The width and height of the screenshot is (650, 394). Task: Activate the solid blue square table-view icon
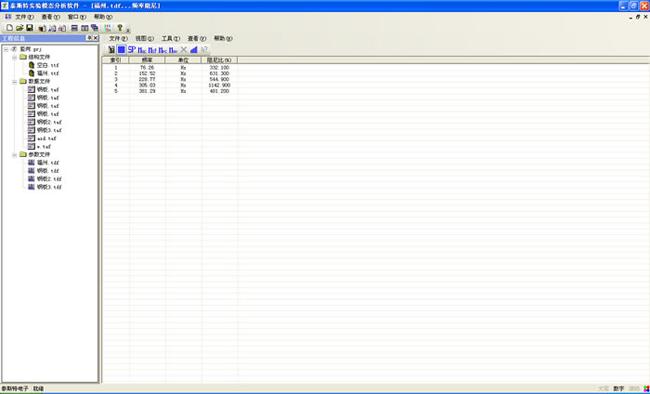point(121,49)
